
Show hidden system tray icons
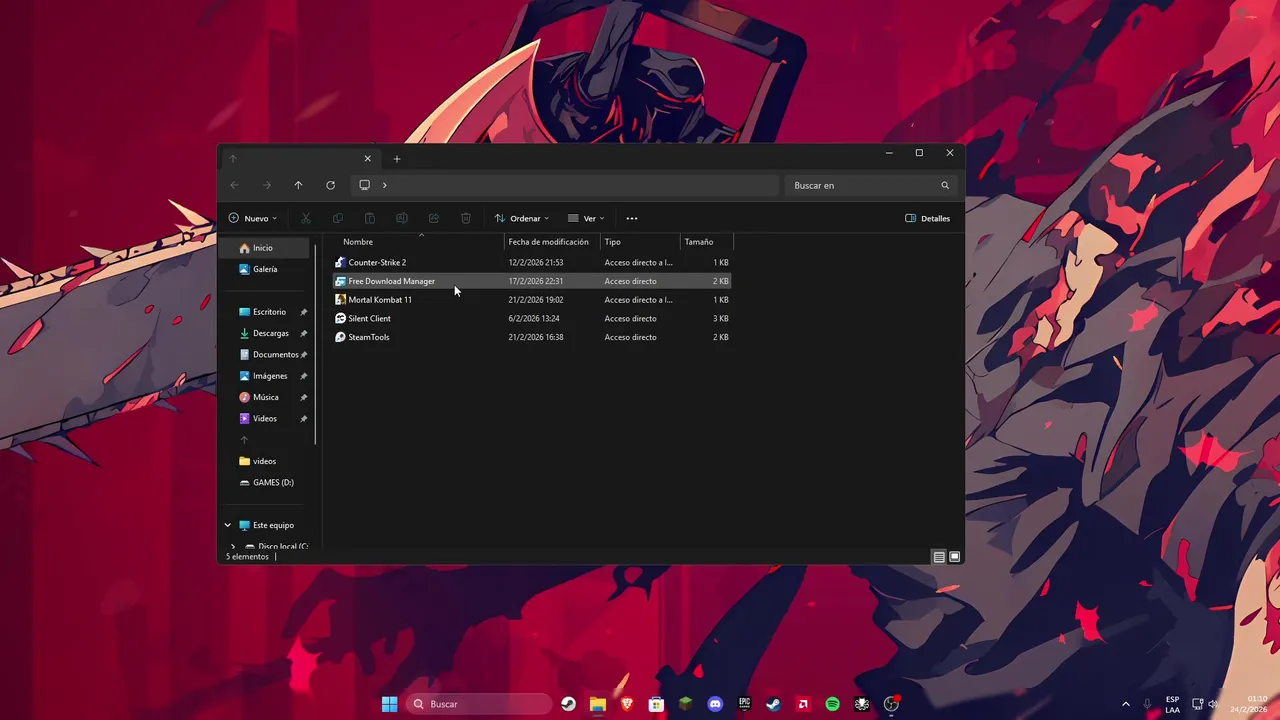pos(1126,704)
